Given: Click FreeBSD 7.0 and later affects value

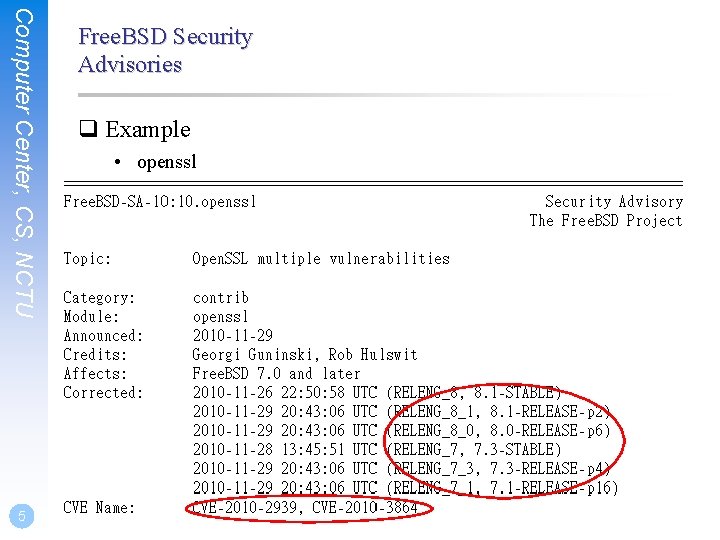Looking at the screenshot, I should tap(276, 374).
